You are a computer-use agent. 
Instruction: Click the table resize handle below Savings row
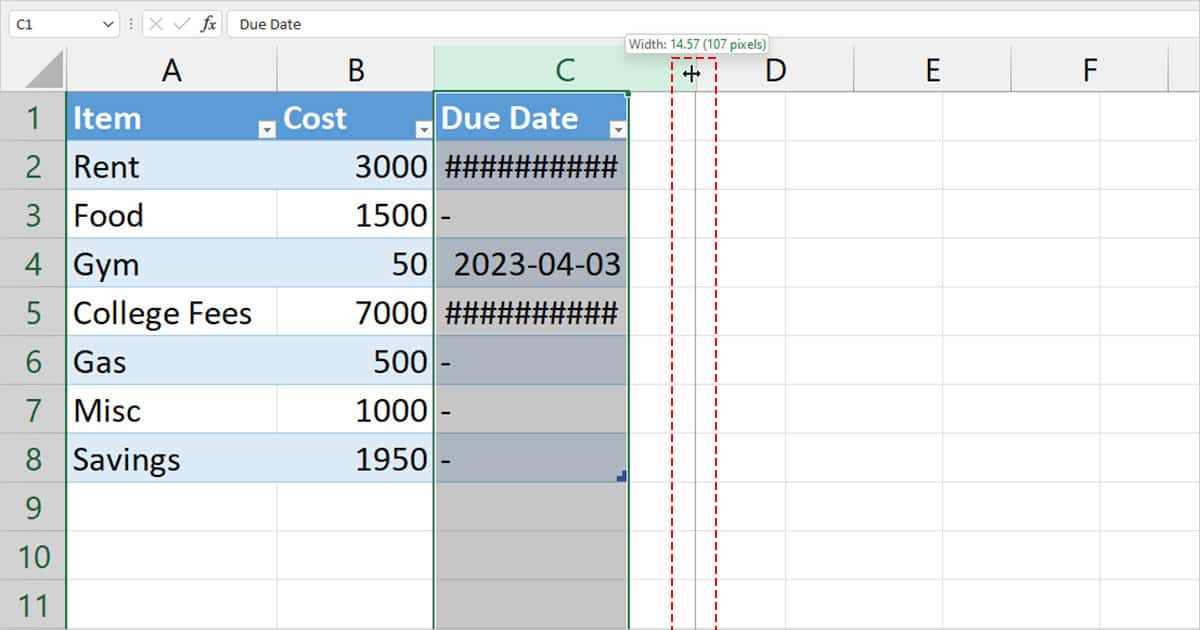622,477
